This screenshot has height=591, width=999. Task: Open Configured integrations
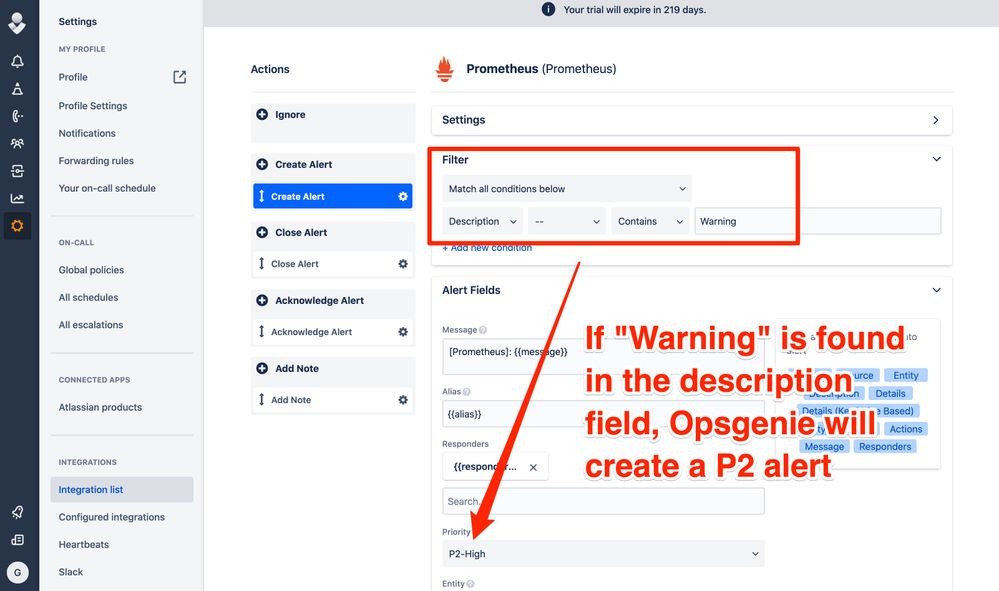tap(111, 517)
